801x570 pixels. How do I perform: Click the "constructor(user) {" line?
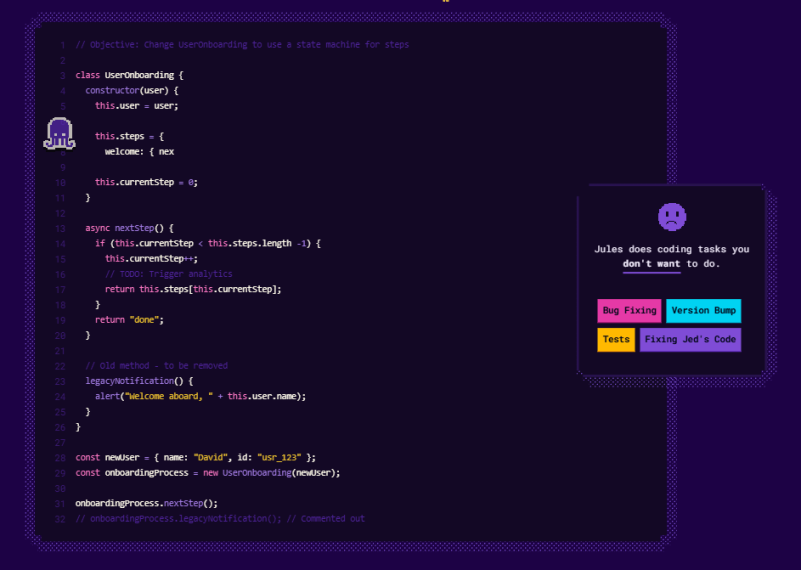pyautogui.click(x=132, y=90)
